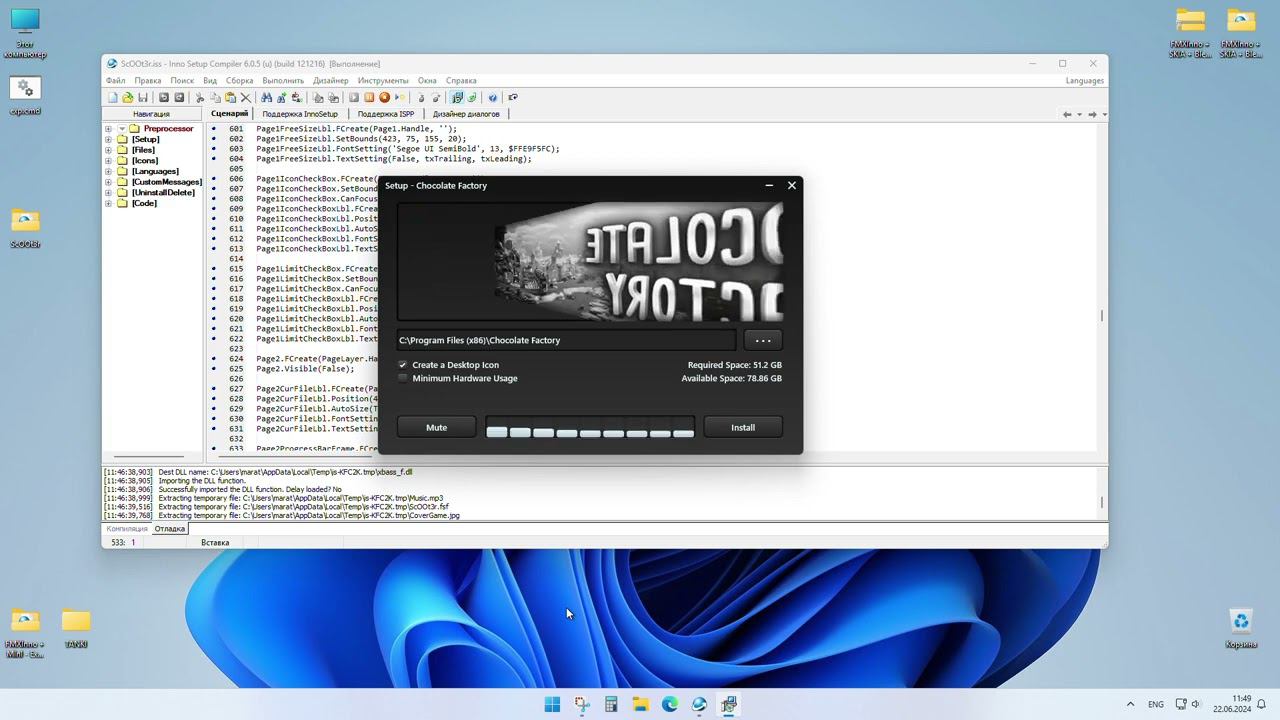Click the speaker volume tray icon
This screenshot has width=1280, height=720.
[x=1198, y=704]
